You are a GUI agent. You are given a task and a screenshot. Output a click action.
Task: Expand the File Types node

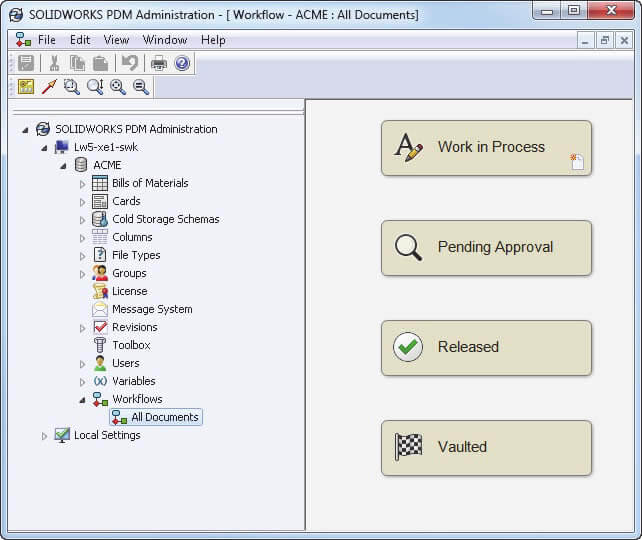pos(82,256)
